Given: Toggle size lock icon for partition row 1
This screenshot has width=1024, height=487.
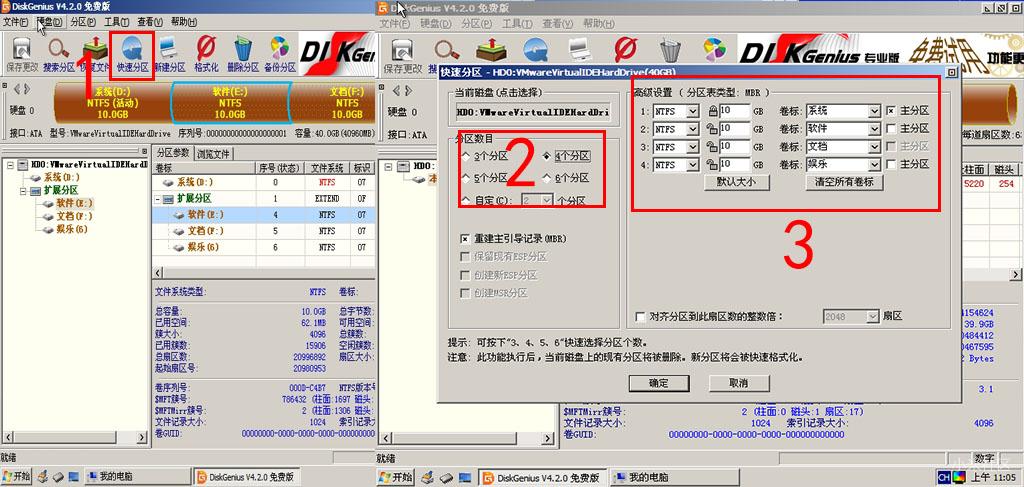Looking at the screenshot, I should coord(713,111).
